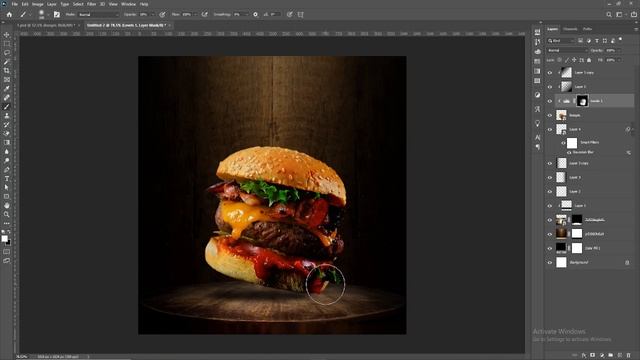Select the Rectangle shape tool
Viewport: 640px width, 360px height.
(7, 196)
